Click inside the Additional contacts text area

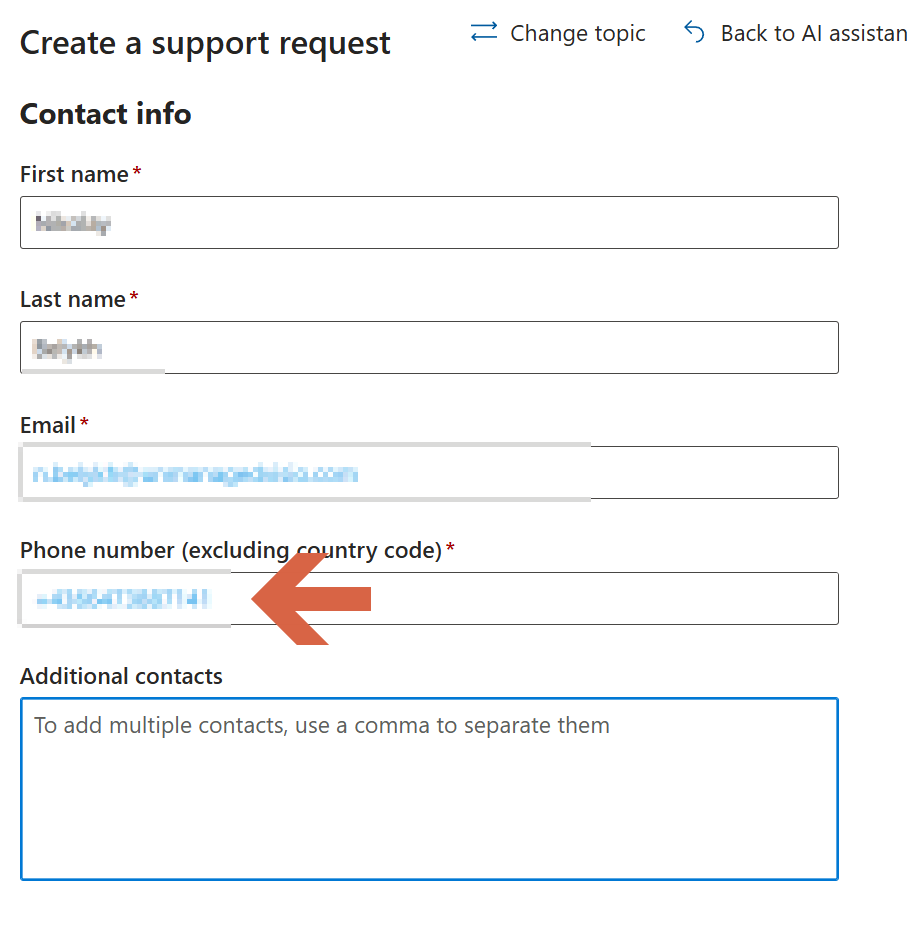(x=429, y=789)
